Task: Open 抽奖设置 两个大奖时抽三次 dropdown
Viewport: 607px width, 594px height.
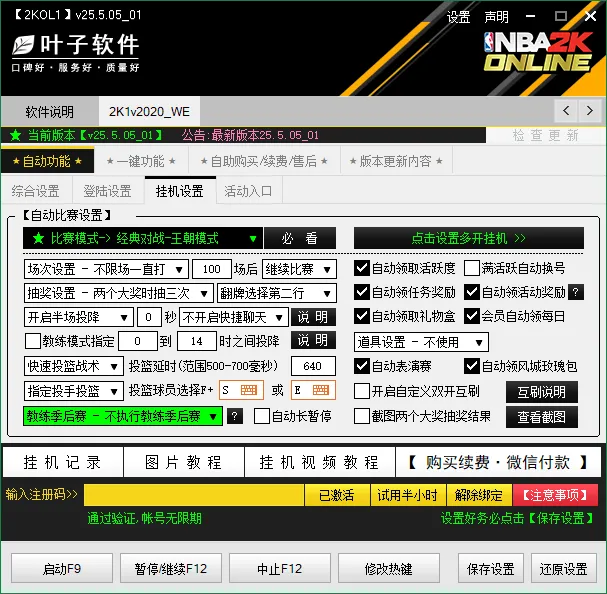Action: [x=119, y=294]
